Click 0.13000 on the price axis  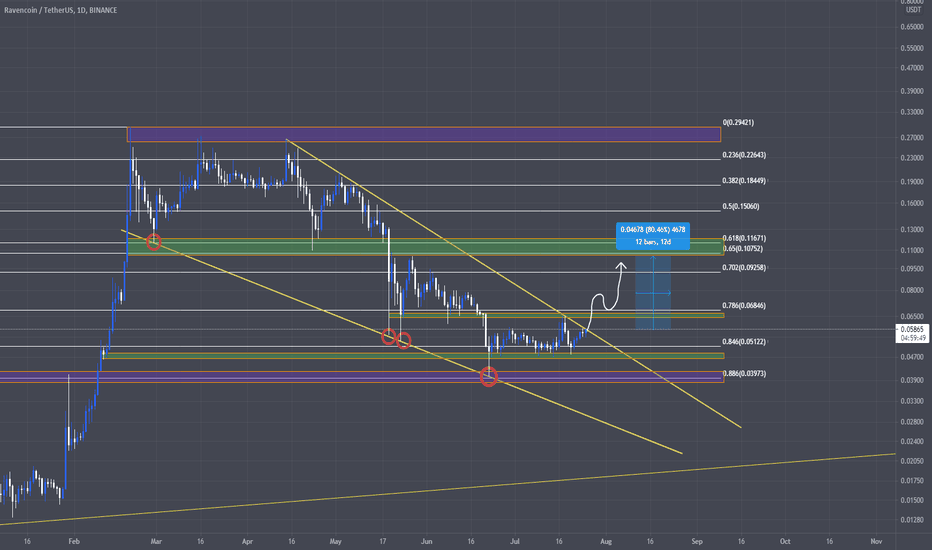click(x=912, y=230)
